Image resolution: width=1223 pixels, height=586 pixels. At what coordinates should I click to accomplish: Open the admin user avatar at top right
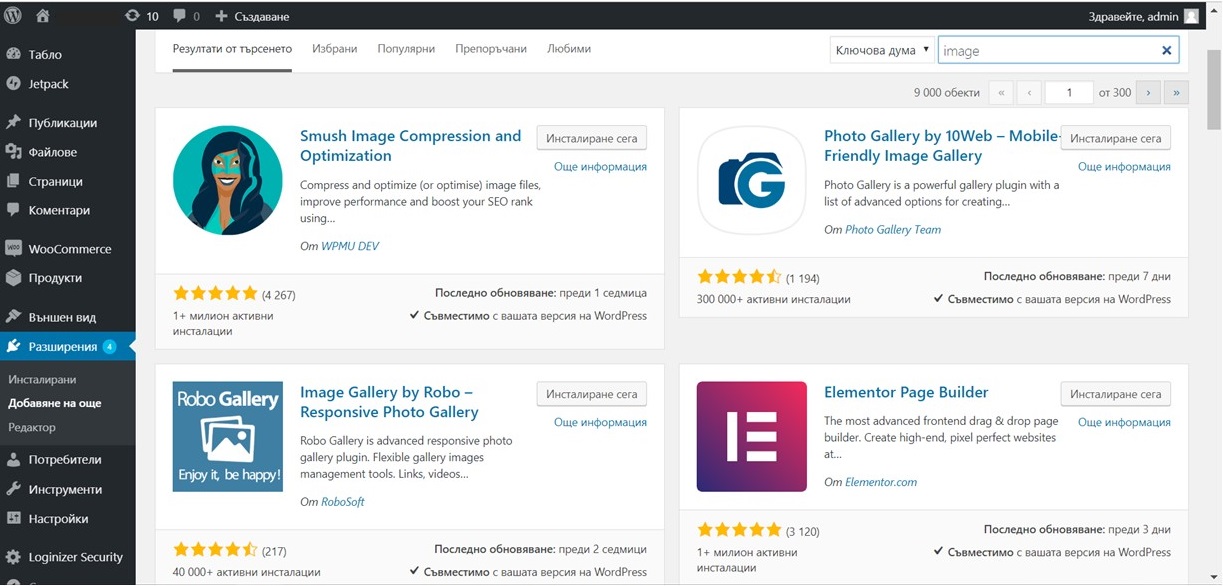1191,16
